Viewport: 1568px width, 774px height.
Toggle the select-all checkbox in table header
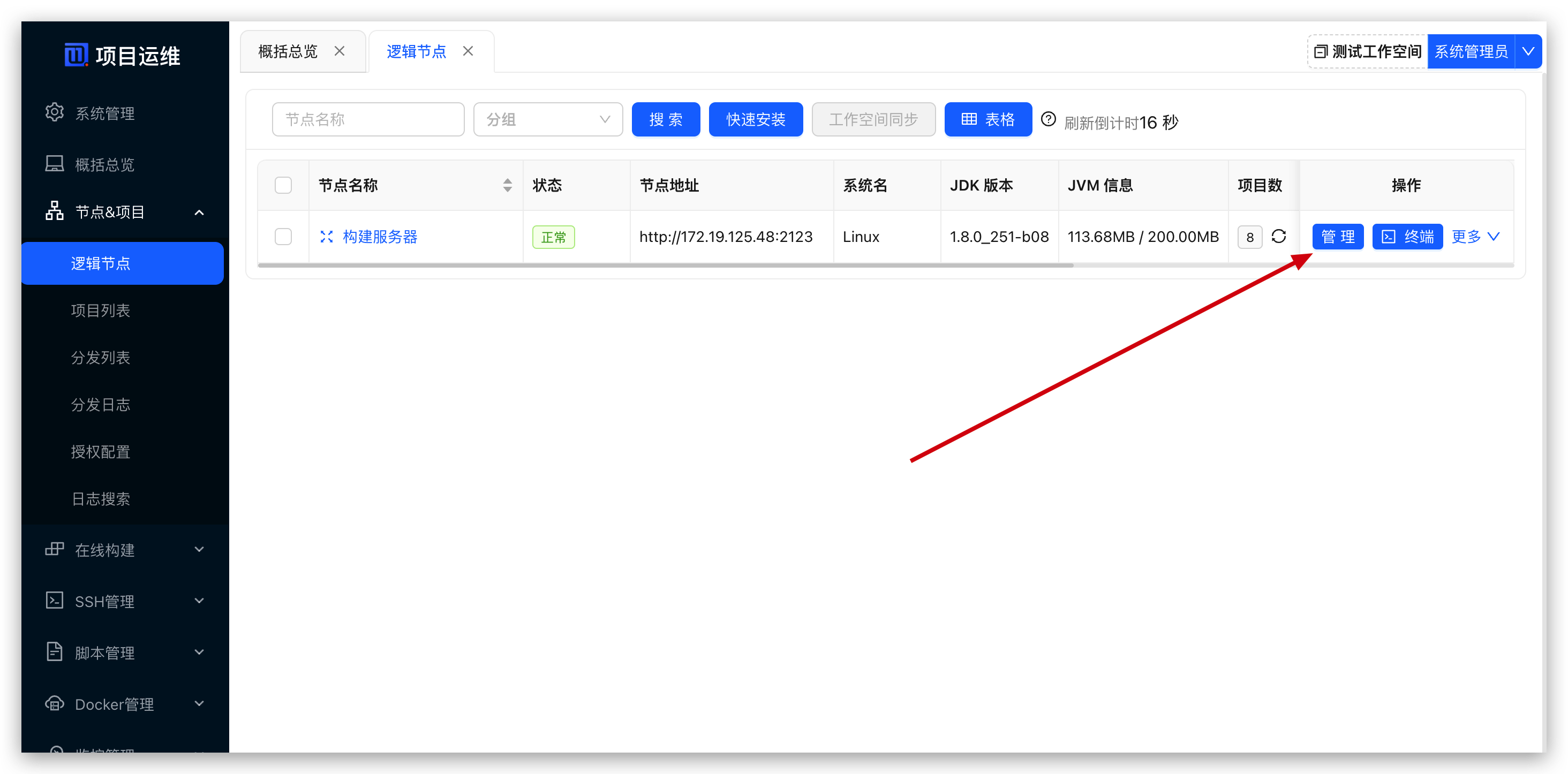(x=283, y=185)
